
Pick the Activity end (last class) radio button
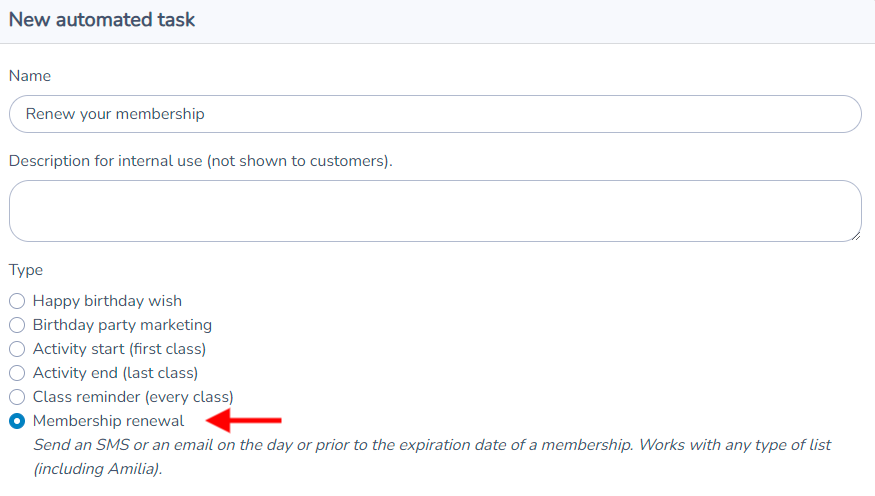click(x=17, y=373)
